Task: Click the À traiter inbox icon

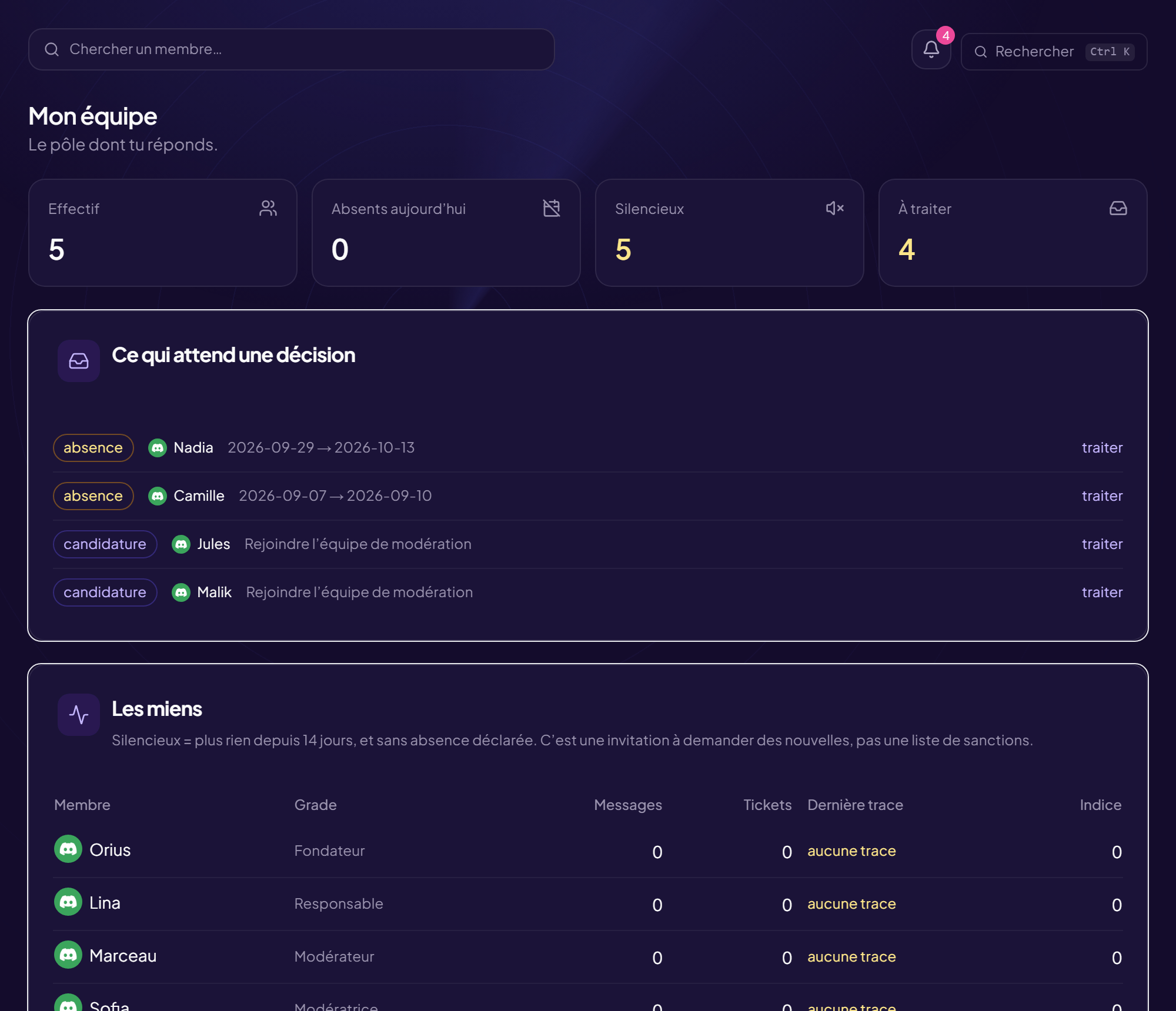Action: [1118, 208]
